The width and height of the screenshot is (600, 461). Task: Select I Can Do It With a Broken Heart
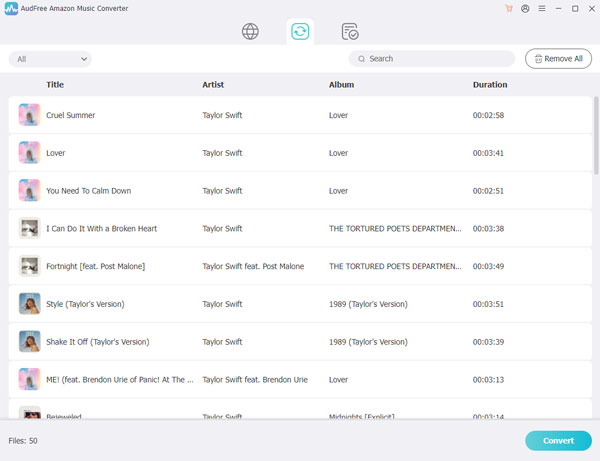101,229
